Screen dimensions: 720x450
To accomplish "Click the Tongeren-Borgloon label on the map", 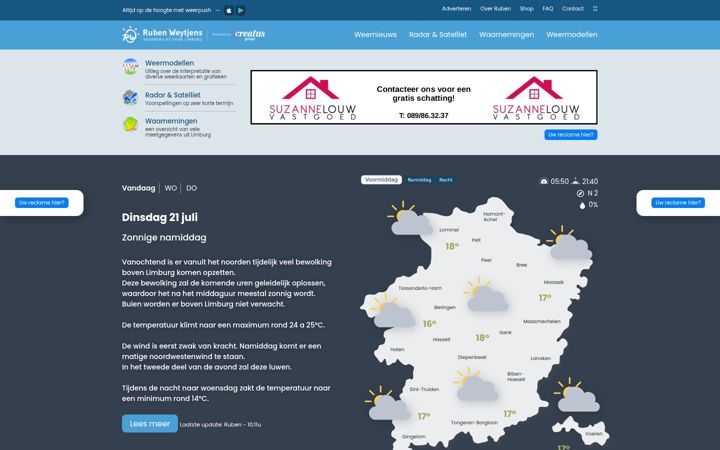I will pos(474,422).
